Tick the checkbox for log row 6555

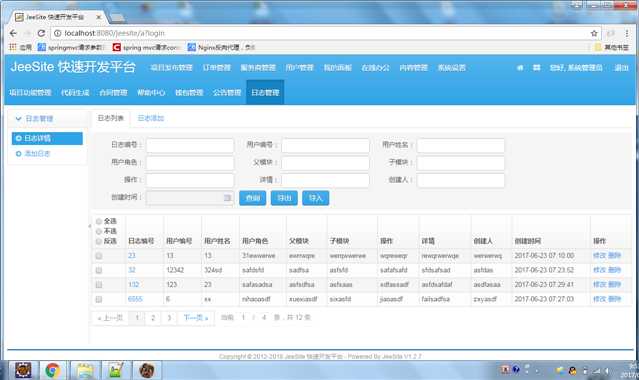coord(99,299)
